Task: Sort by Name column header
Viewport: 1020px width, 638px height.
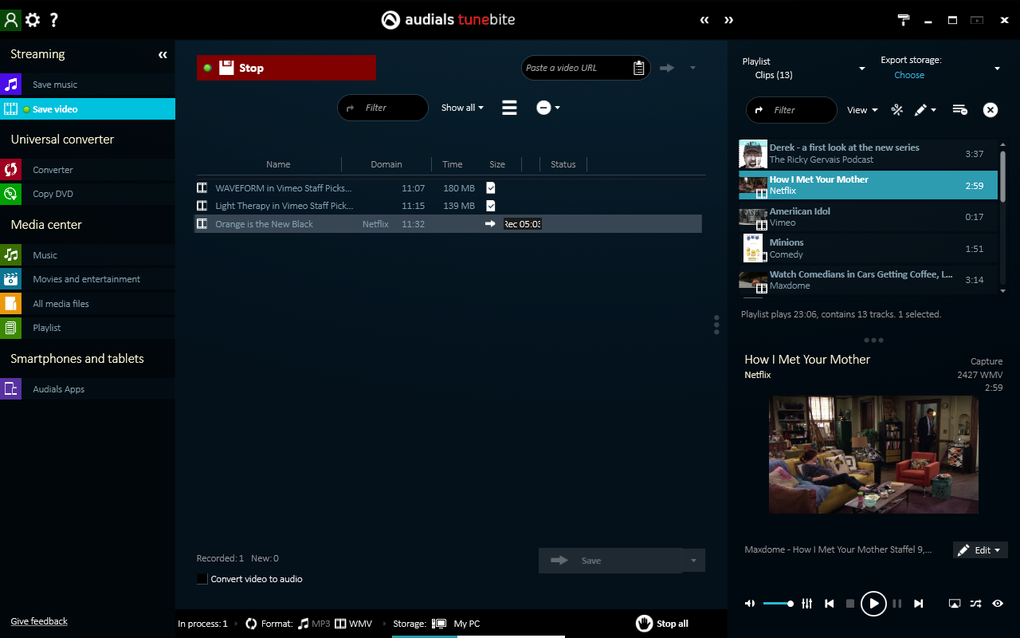Action: pyautogui.click(x=278, y=165)
